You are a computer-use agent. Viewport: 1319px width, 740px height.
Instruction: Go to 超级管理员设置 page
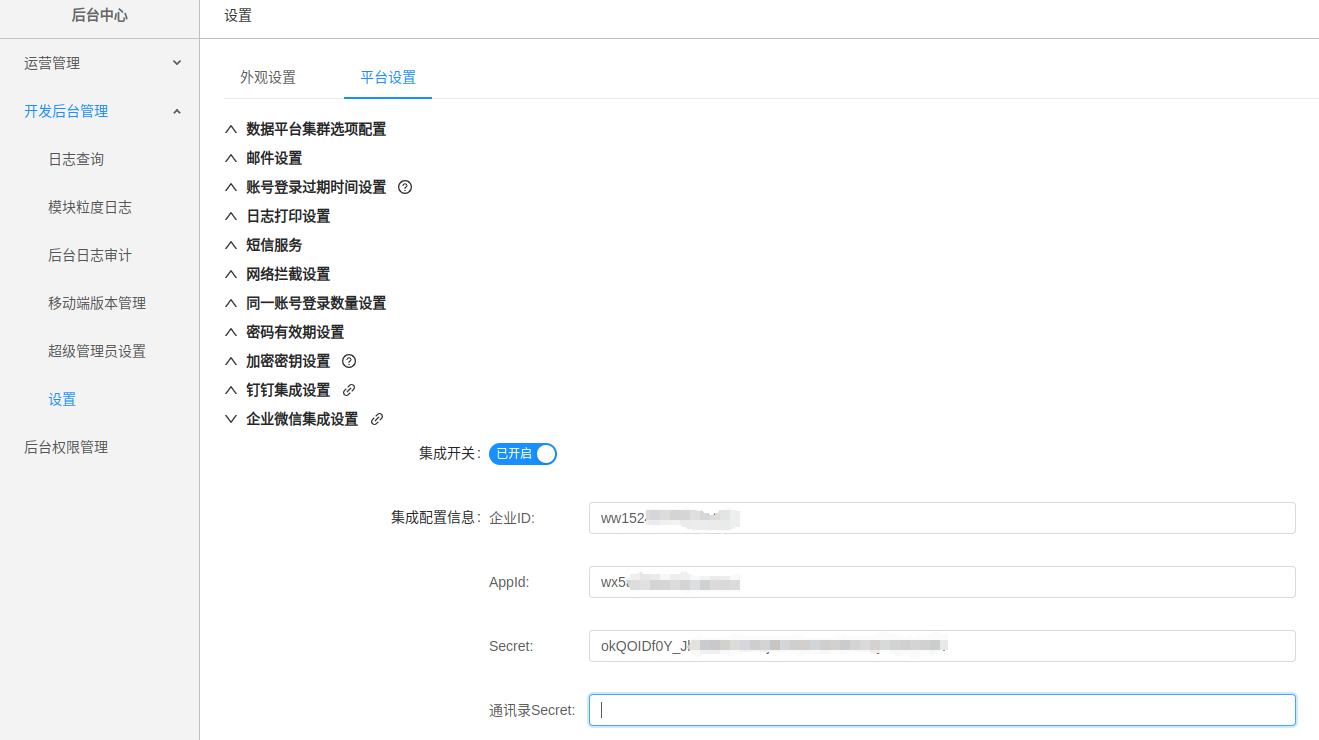[97, 351]
